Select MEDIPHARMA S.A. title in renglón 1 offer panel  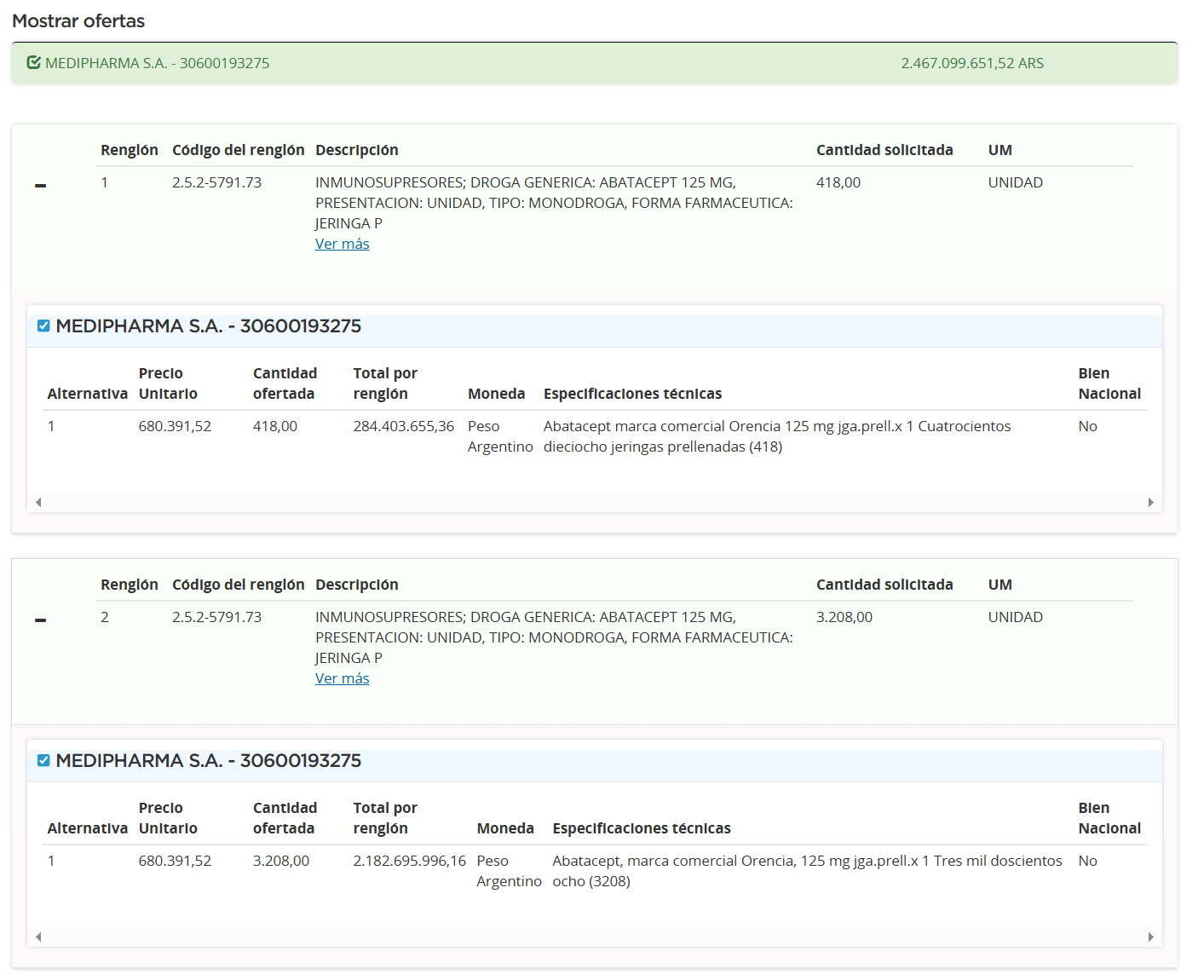point(208,326)
